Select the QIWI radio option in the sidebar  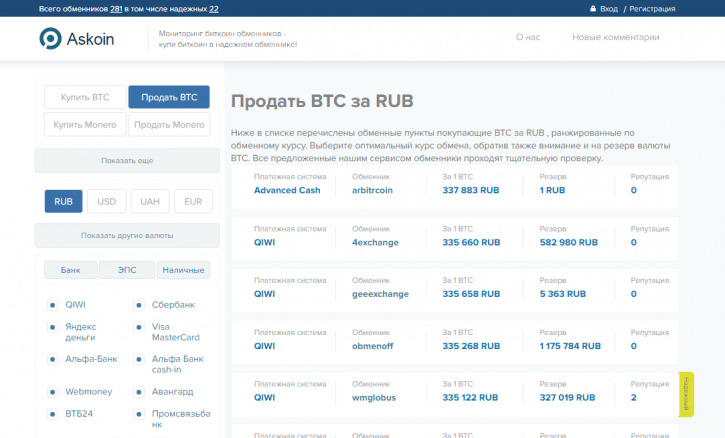pyautogui.click(x=52, y=305)
